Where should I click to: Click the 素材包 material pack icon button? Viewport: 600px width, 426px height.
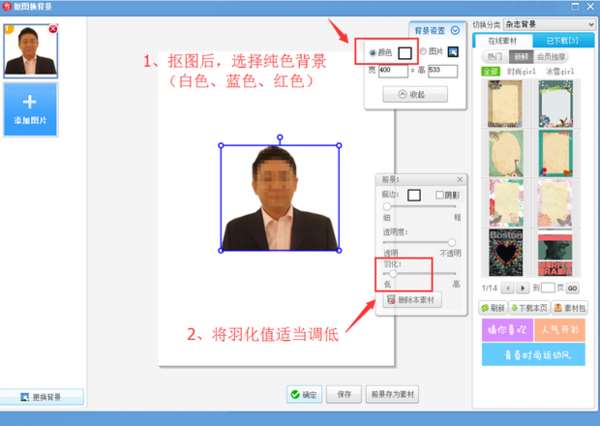[570, 308]
